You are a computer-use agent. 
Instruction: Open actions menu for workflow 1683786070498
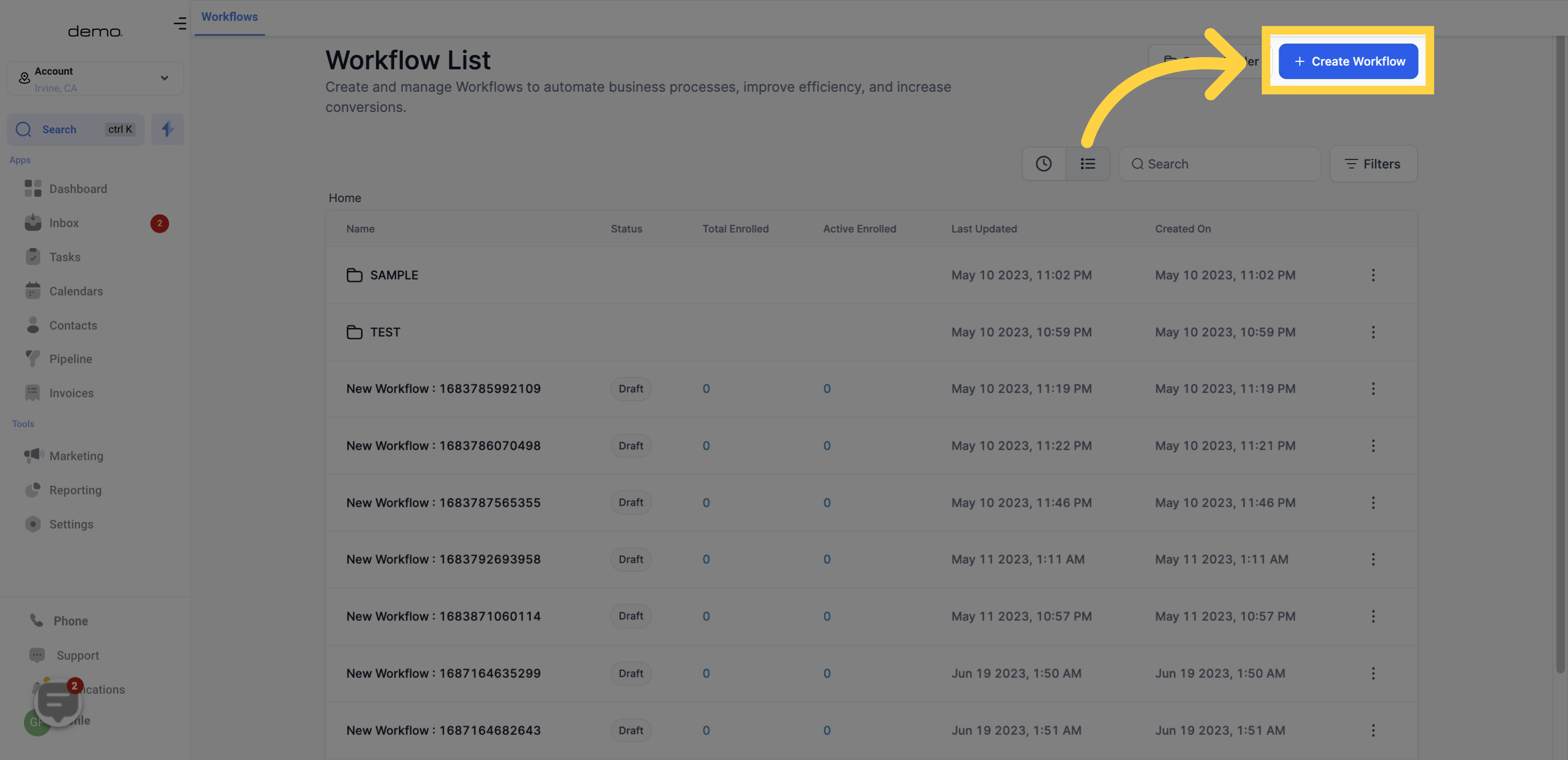[x=1373, y=446]
